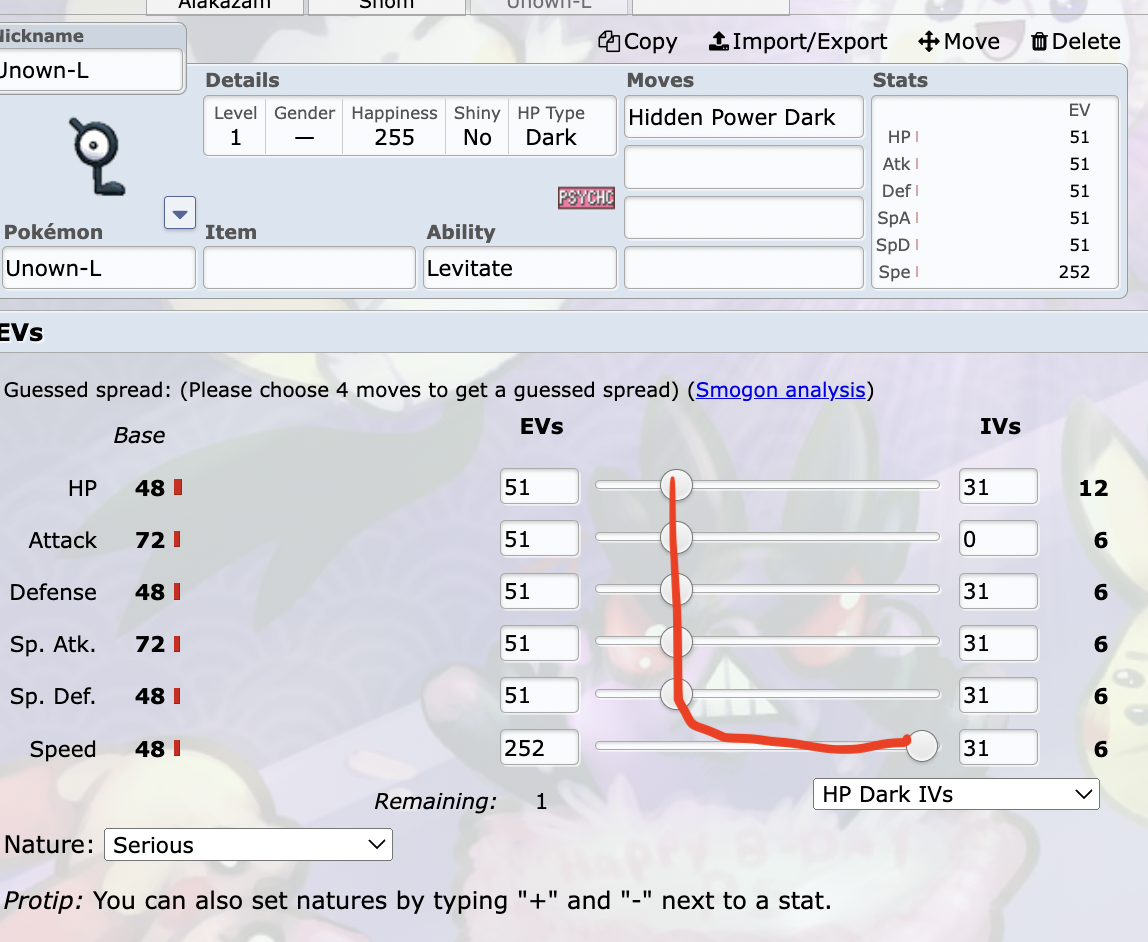Edit the Sp. Def. EV input box
This screenshot has height=942, width=1148.
[x=540, y=695]
